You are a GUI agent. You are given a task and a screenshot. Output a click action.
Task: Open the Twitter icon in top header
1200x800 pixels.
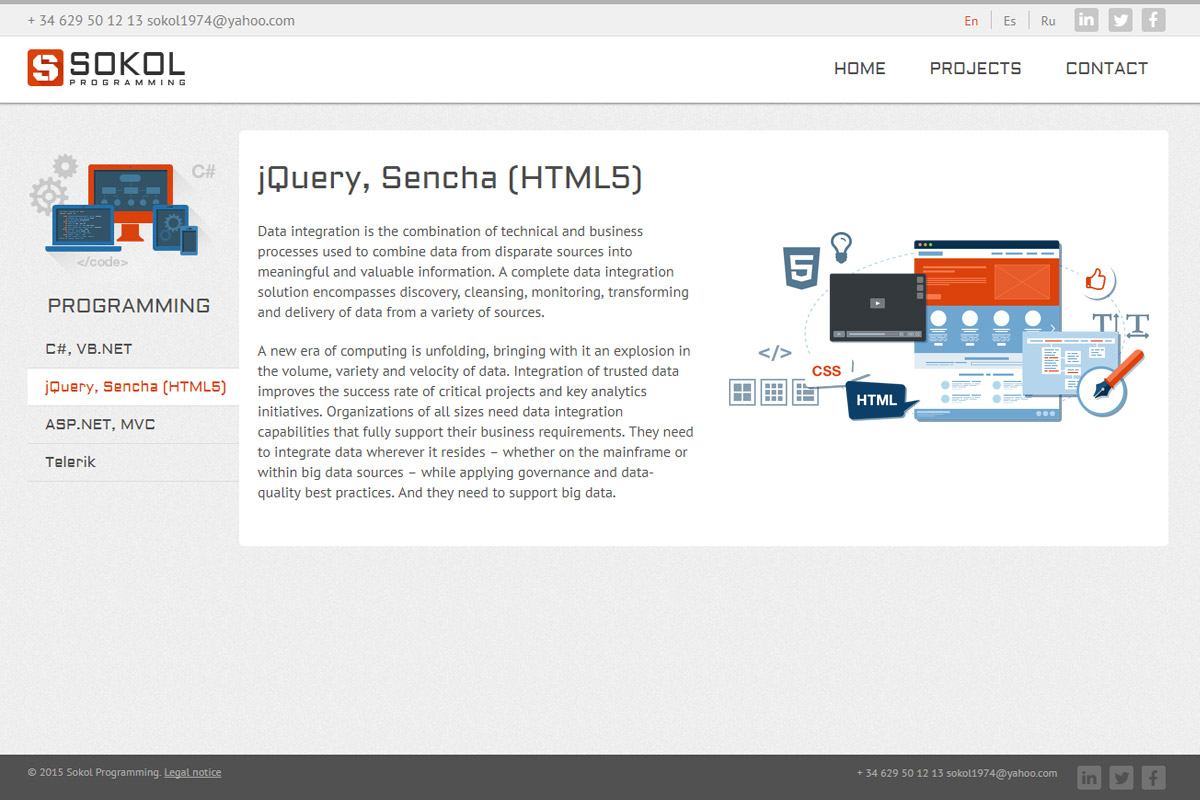[1120, 20]
